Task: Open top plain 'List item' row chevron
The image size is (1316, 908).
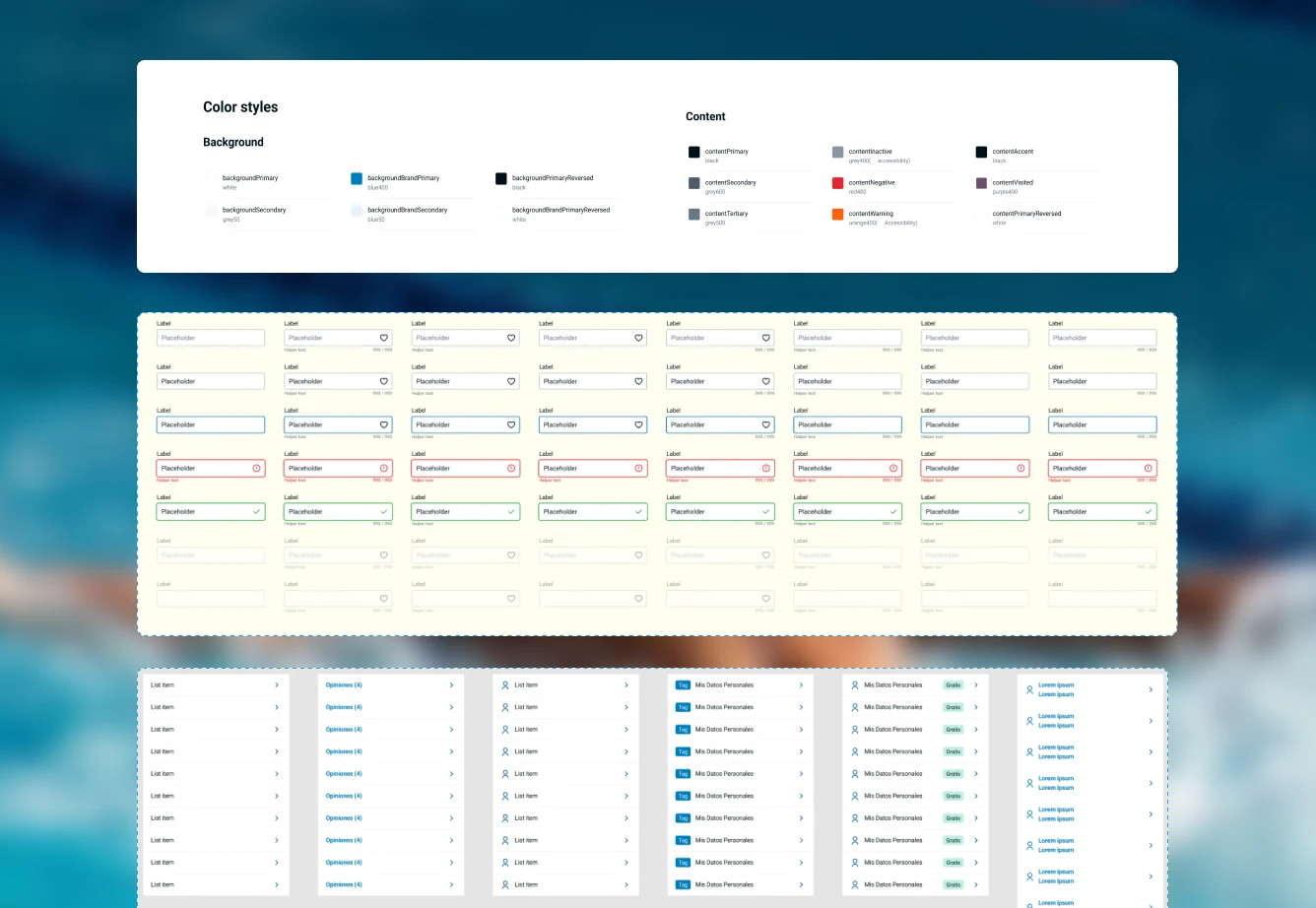Action: (277, 684)
